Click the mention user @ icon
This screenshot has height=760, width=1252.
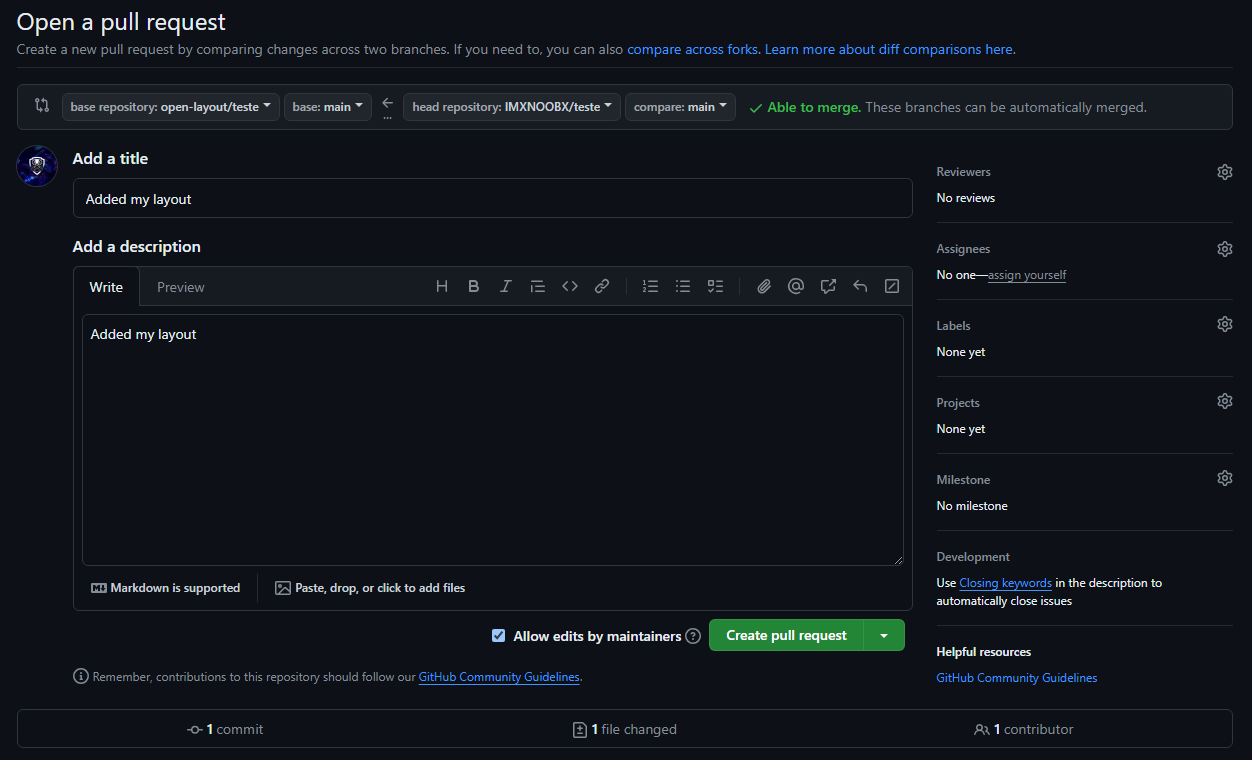coord(796,286)
